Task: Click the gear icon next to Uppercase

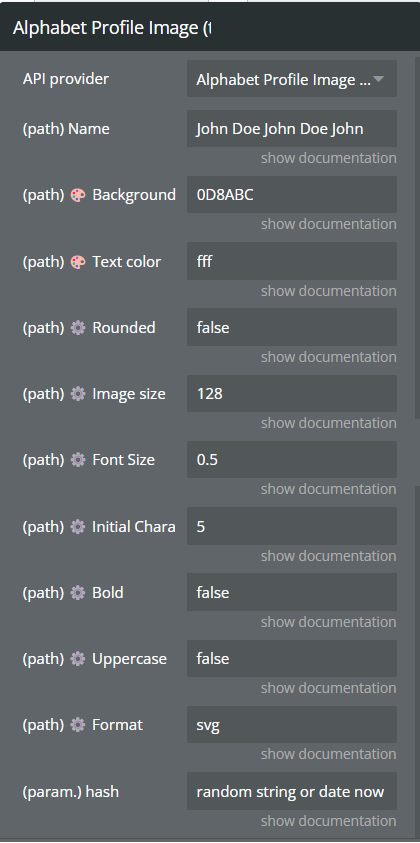Action: tap(78, 659)
